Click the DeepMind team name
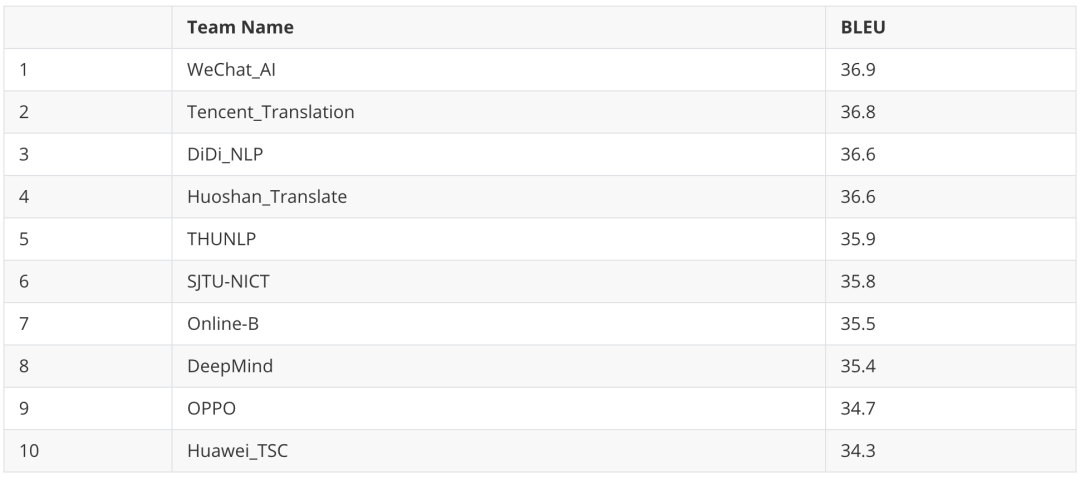Image resolution: width=1080 pixels, height=477 pixels. tap(230, 366)
